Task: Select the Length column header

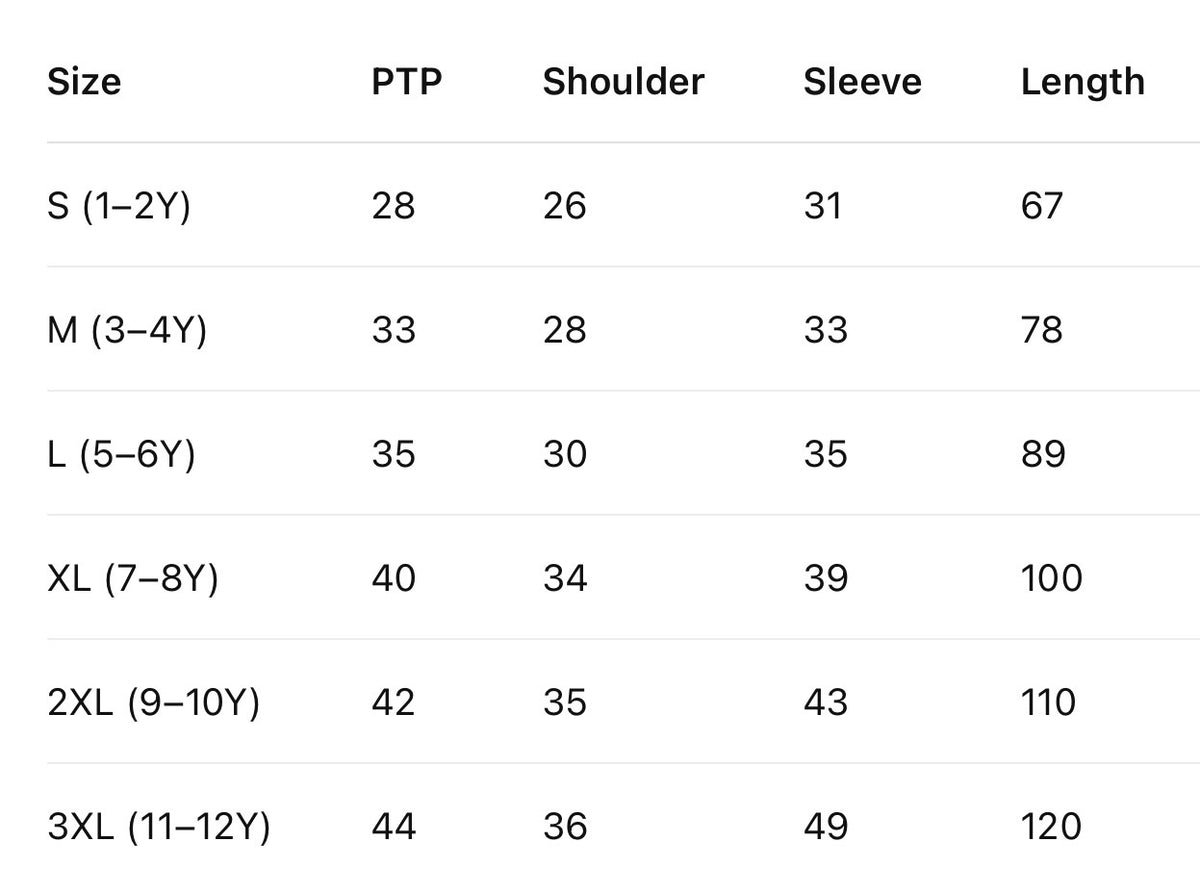Action: click(x=1083, y=82)
